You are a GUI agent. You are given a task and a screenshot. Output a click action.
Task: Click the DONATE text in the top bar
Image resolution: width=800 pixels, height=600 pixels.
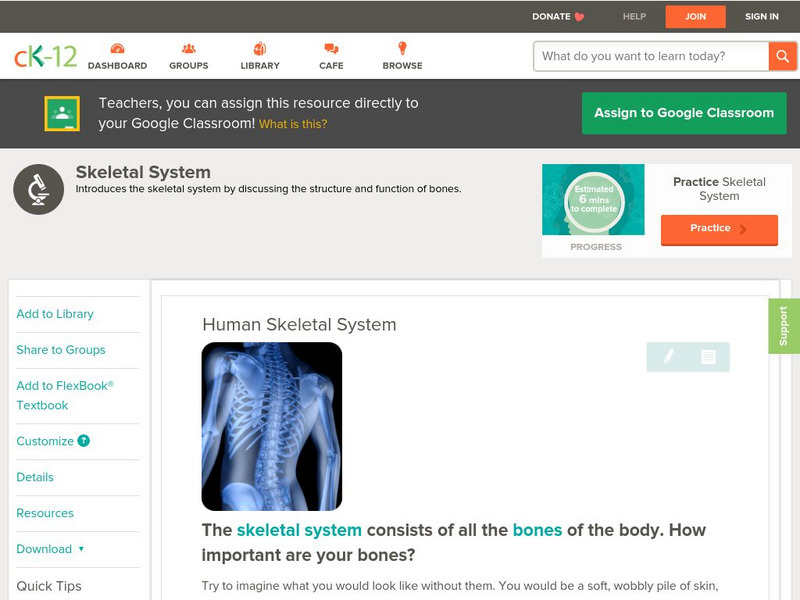[x=551, y=16]
